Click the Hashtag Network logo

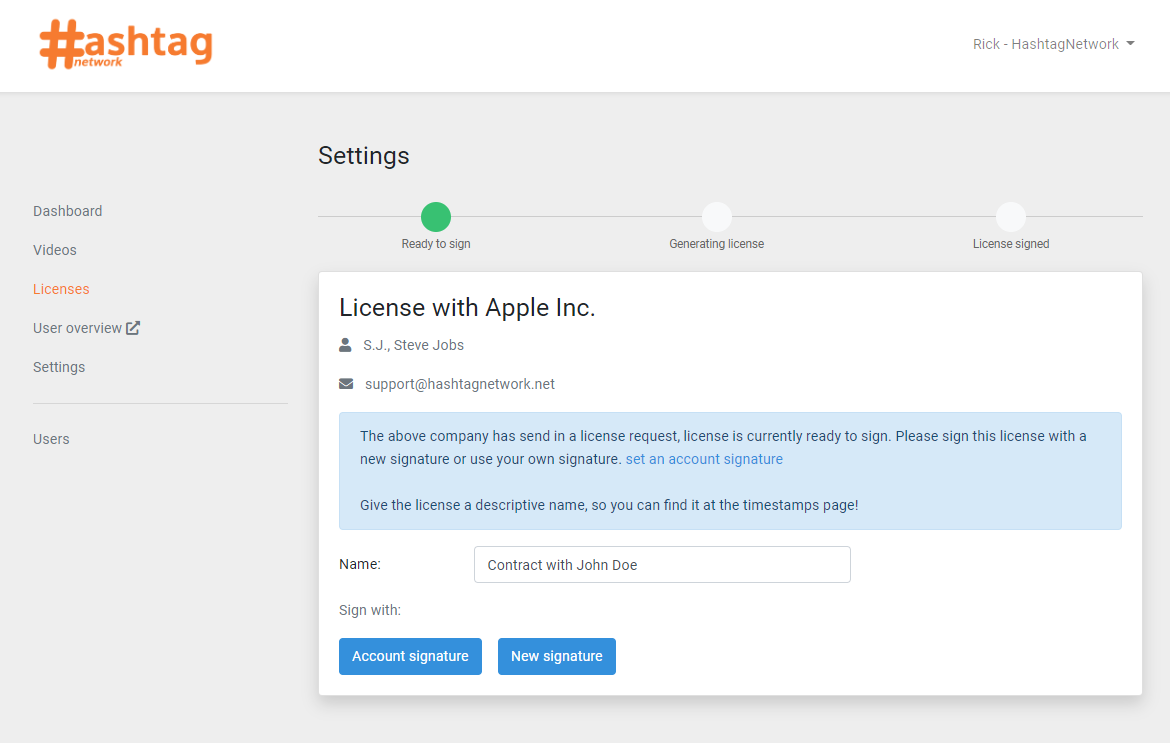coord(126,44)
